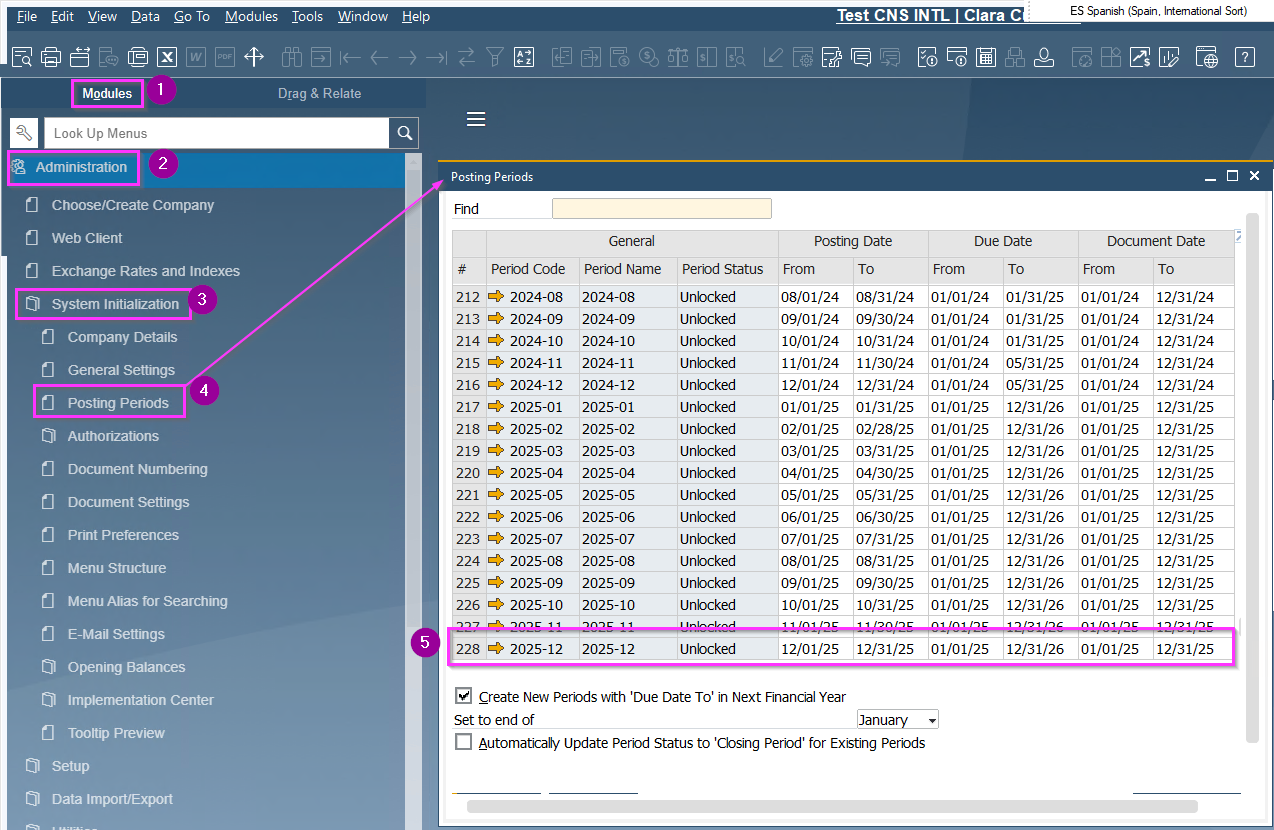Open the Tools menu
The width and height of the screenshot is (1274, 830).
click(307, 16)
